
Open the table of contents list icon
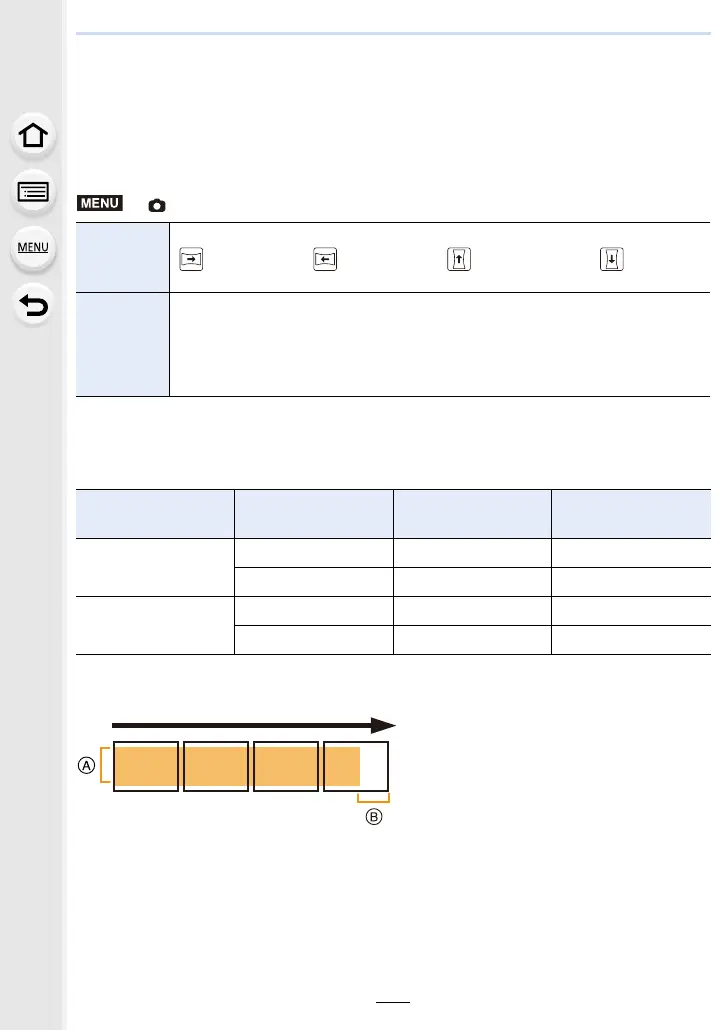pyautogui.click(x=33, y=192)
